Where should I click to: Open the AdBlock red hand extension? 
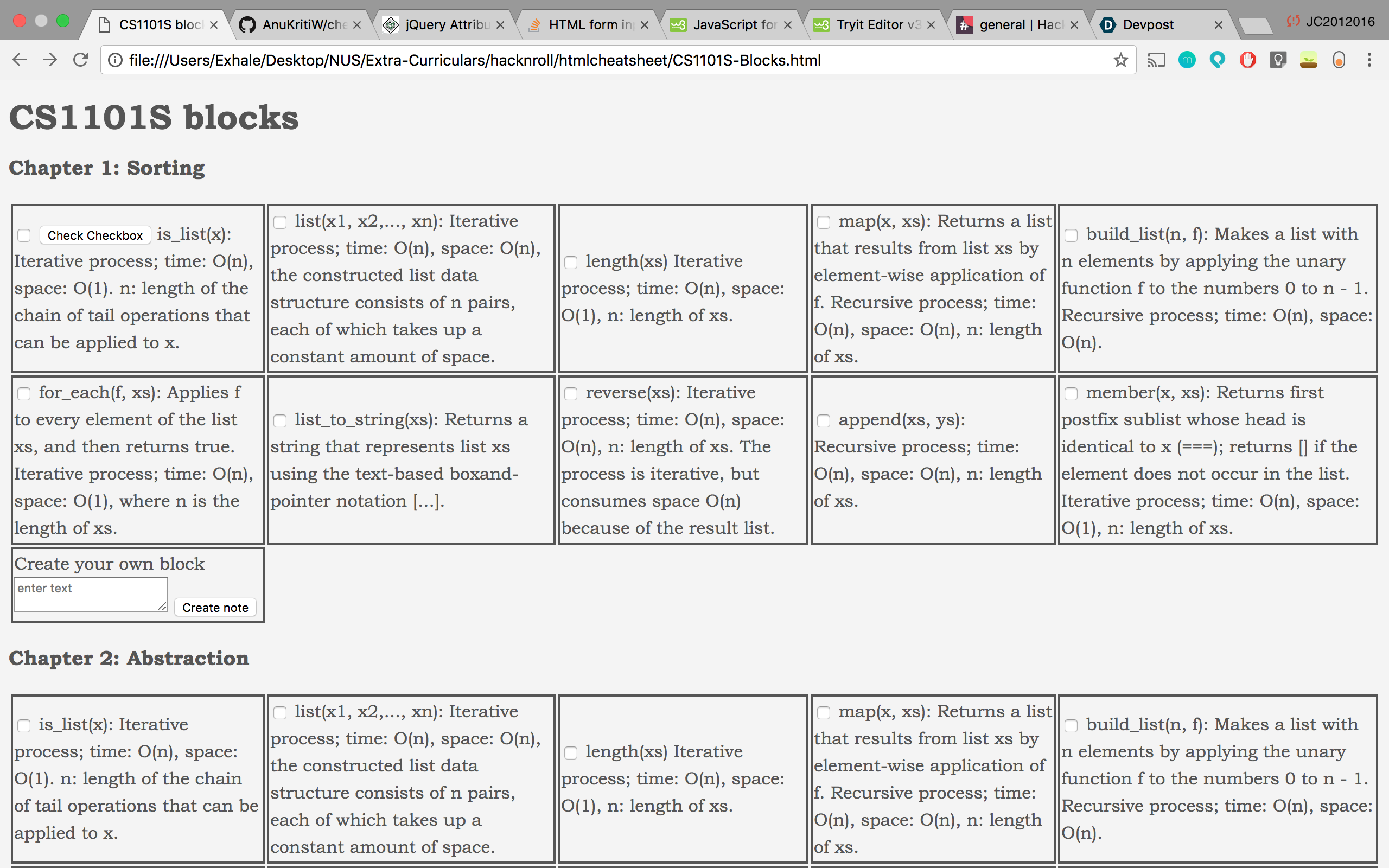coord(1247,60)
